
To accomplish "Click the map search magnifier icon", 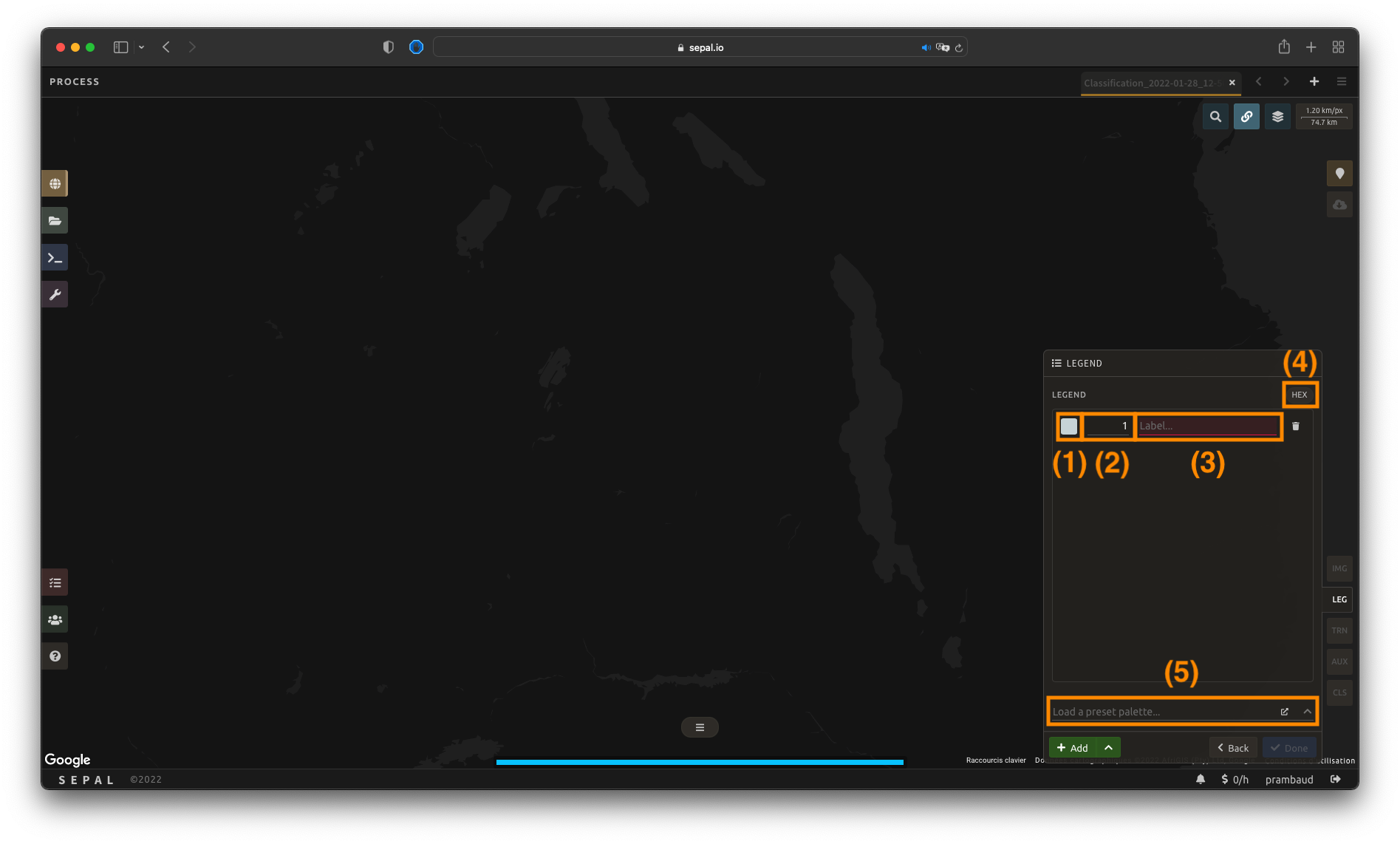I will pyautogui.click(x=1215, y=116).
